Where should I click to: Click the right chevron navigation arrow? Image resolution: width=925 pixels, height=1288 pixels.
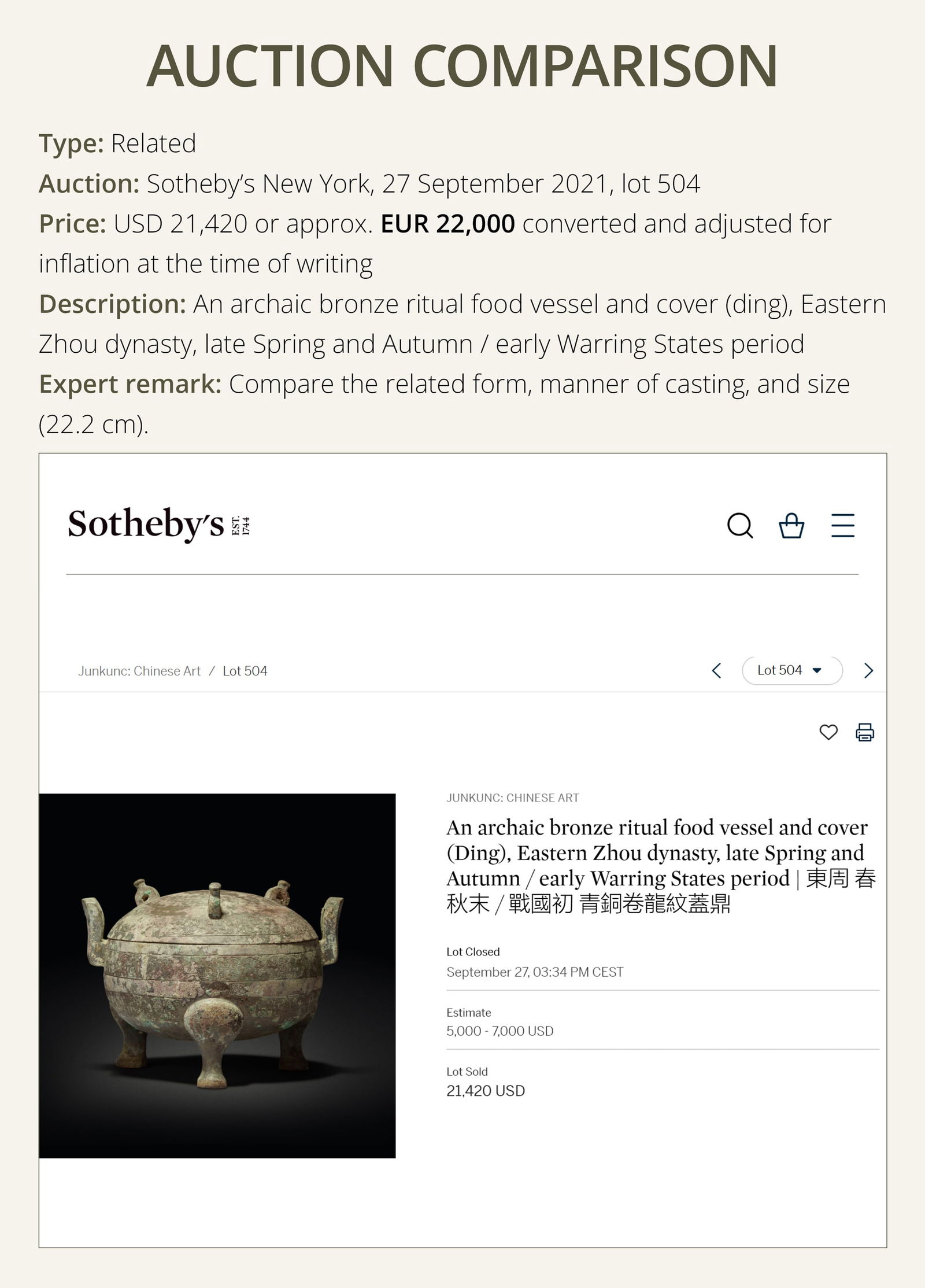(869, 670)
